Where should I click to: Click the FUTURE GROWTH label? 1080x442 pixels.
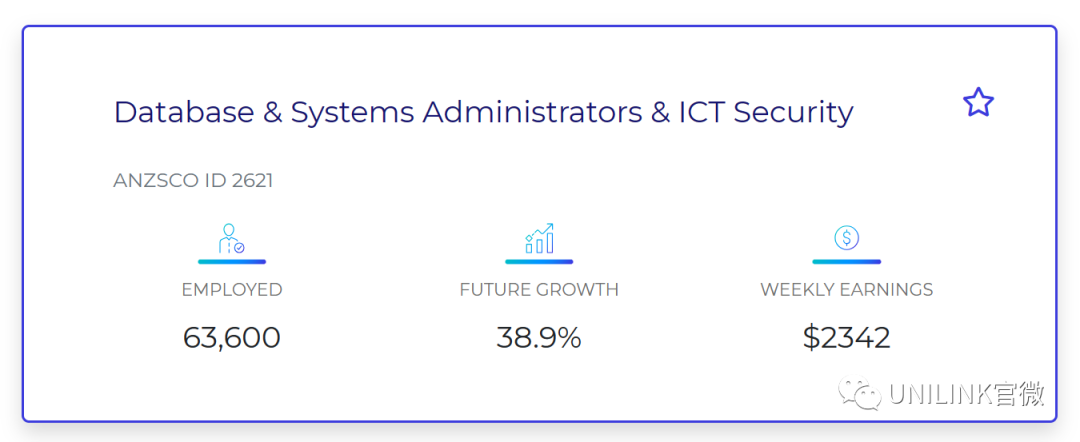coord(539,290)
